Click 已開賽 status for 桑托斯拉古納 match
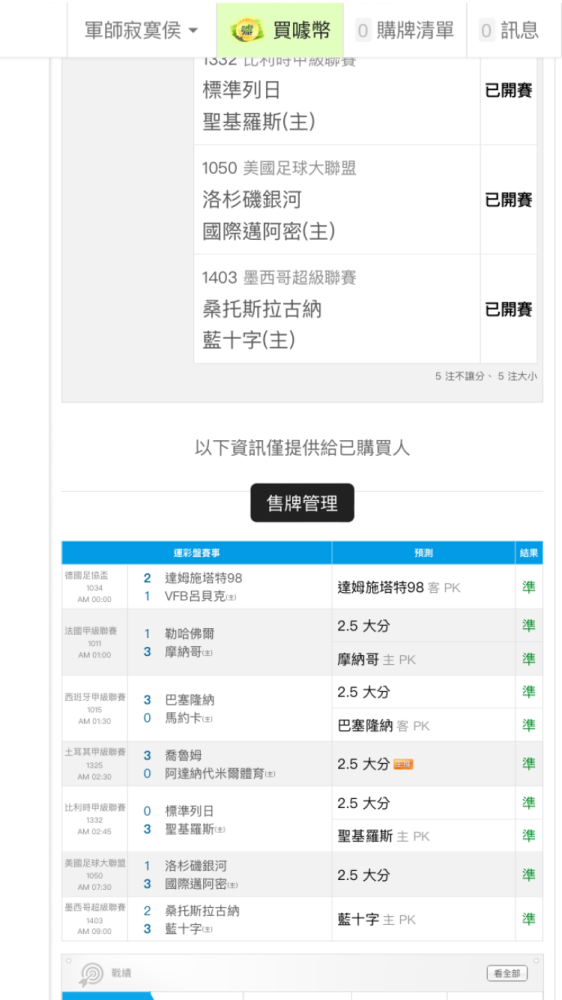The image size is (562, 1000). (x=508, y=310)
